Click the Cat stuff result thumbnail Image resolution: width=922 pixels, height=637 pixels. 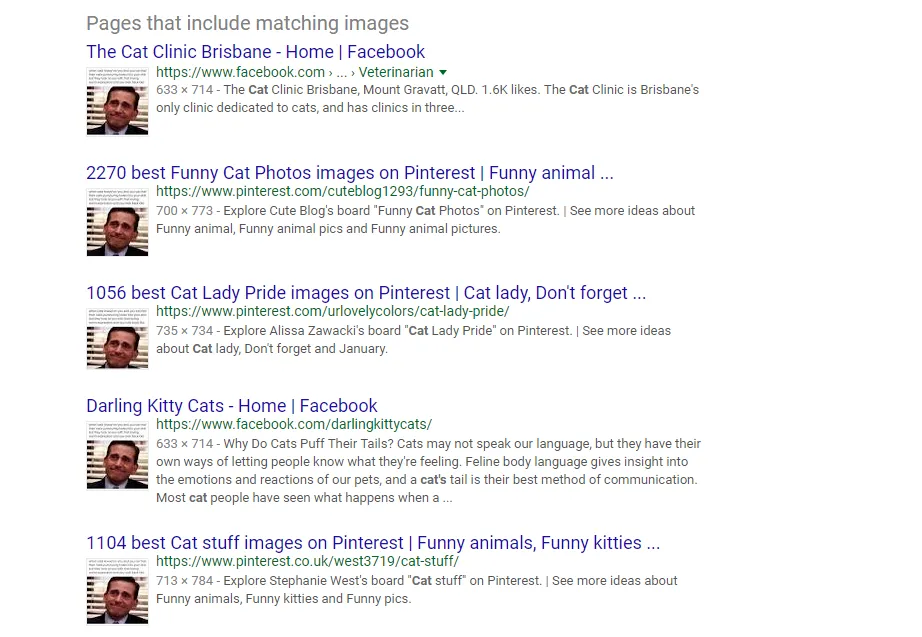coord(118,592)
